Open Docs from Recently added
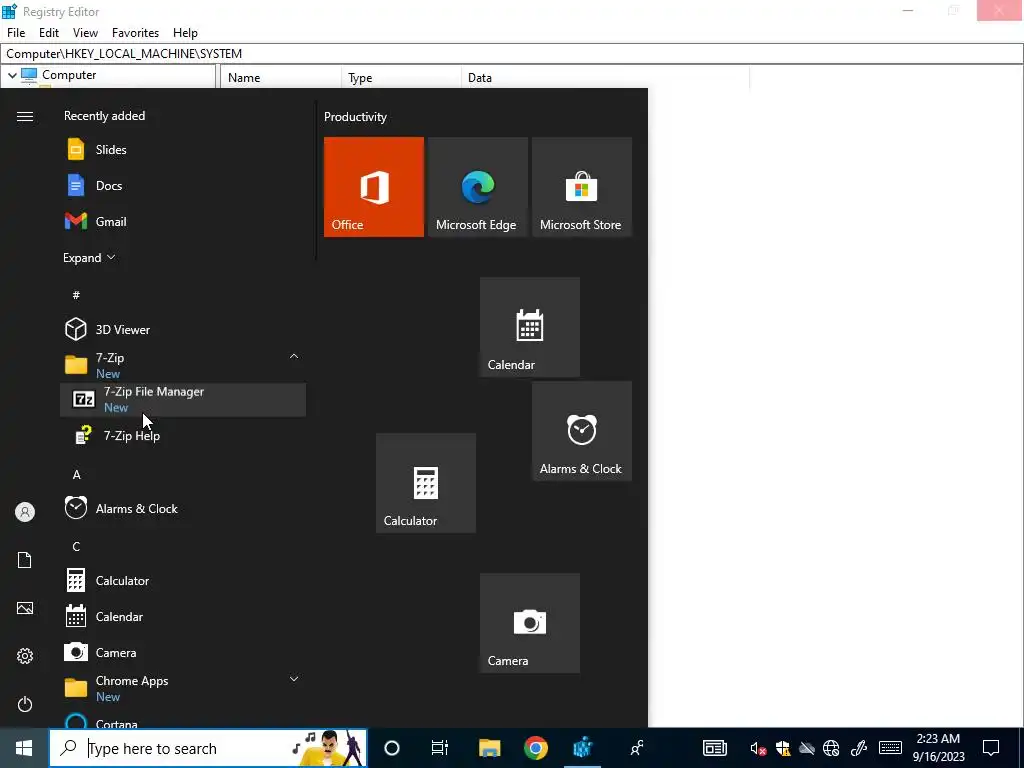The width and height of the screenshot is (1024, 768). 183,185
